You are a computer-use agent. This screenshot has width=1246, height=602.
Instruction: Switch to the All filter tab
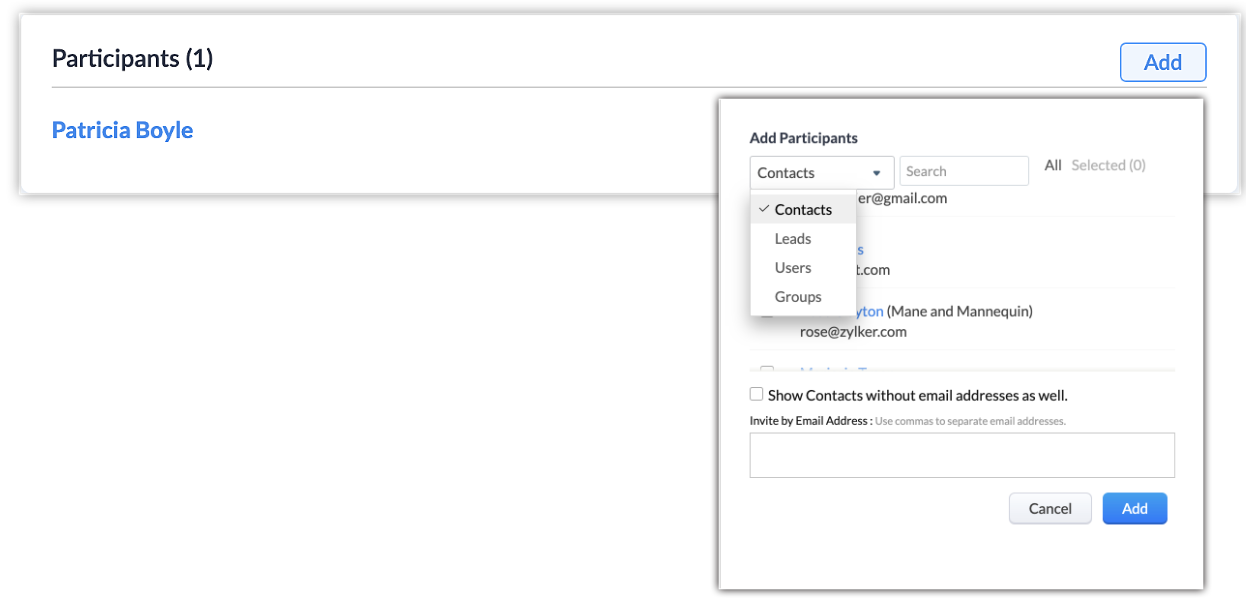coord(1053,166)
